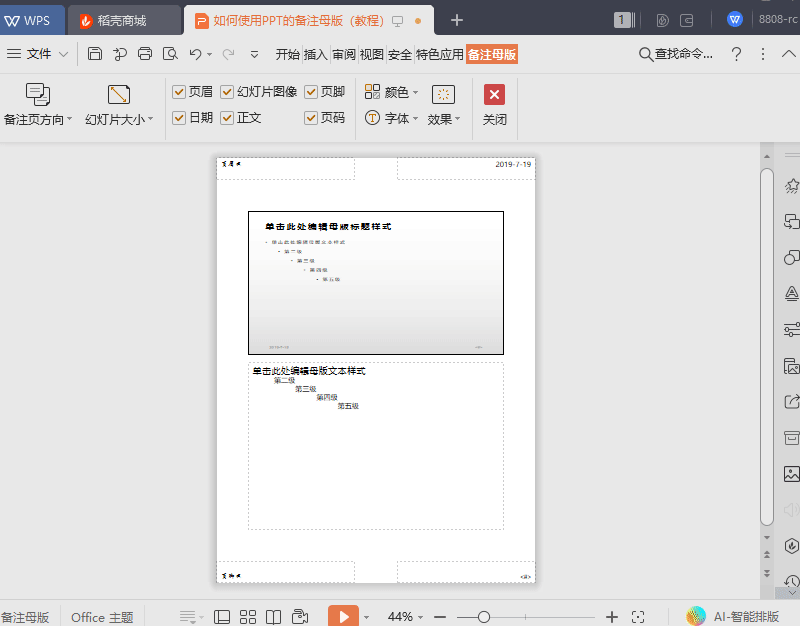The image size is (800, 626).
Task: Click the Fonts theme icon
Action: click(x=372, y=118)
